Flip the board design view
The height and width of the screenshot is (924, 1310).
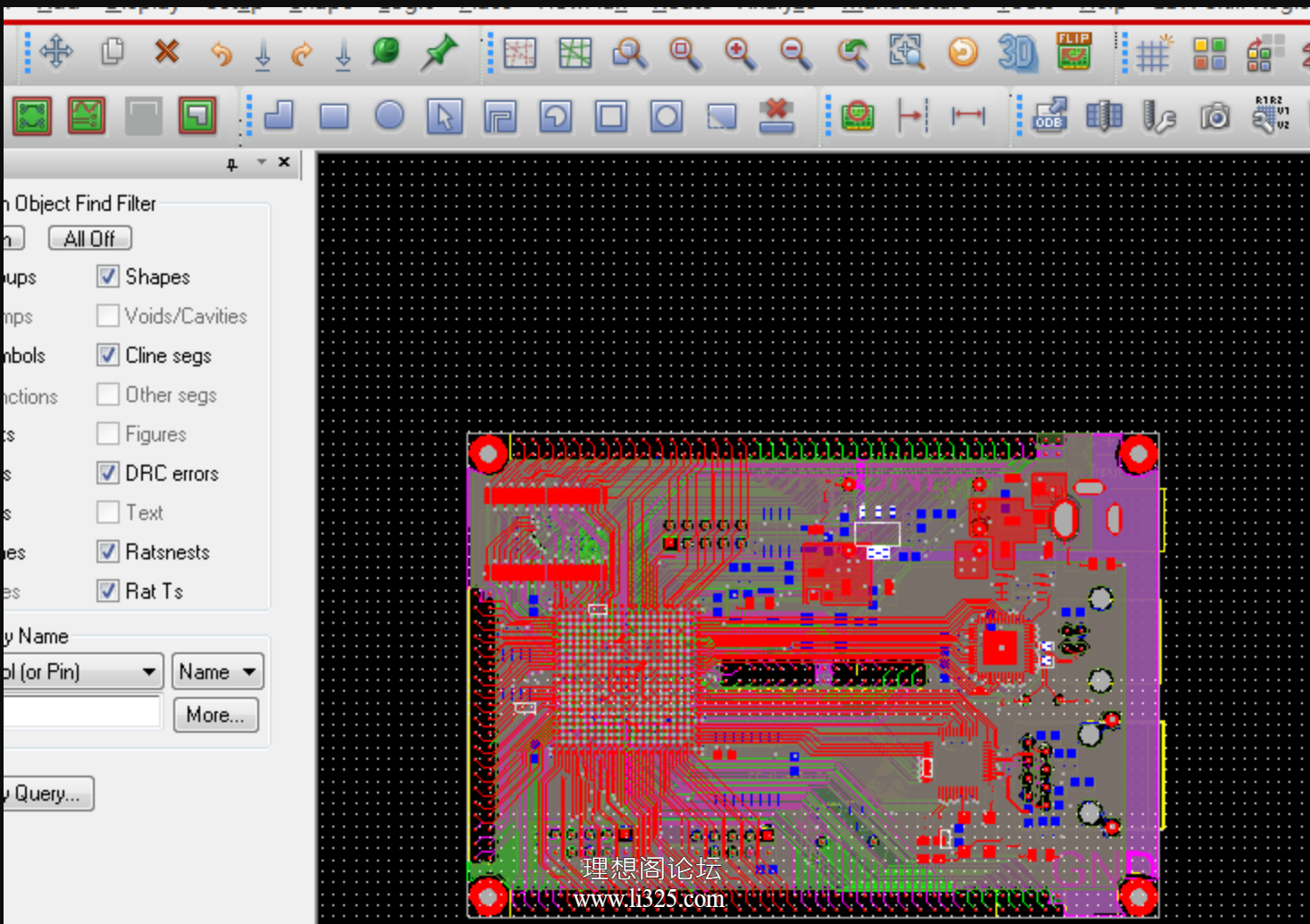click(x=1073, y=52)
